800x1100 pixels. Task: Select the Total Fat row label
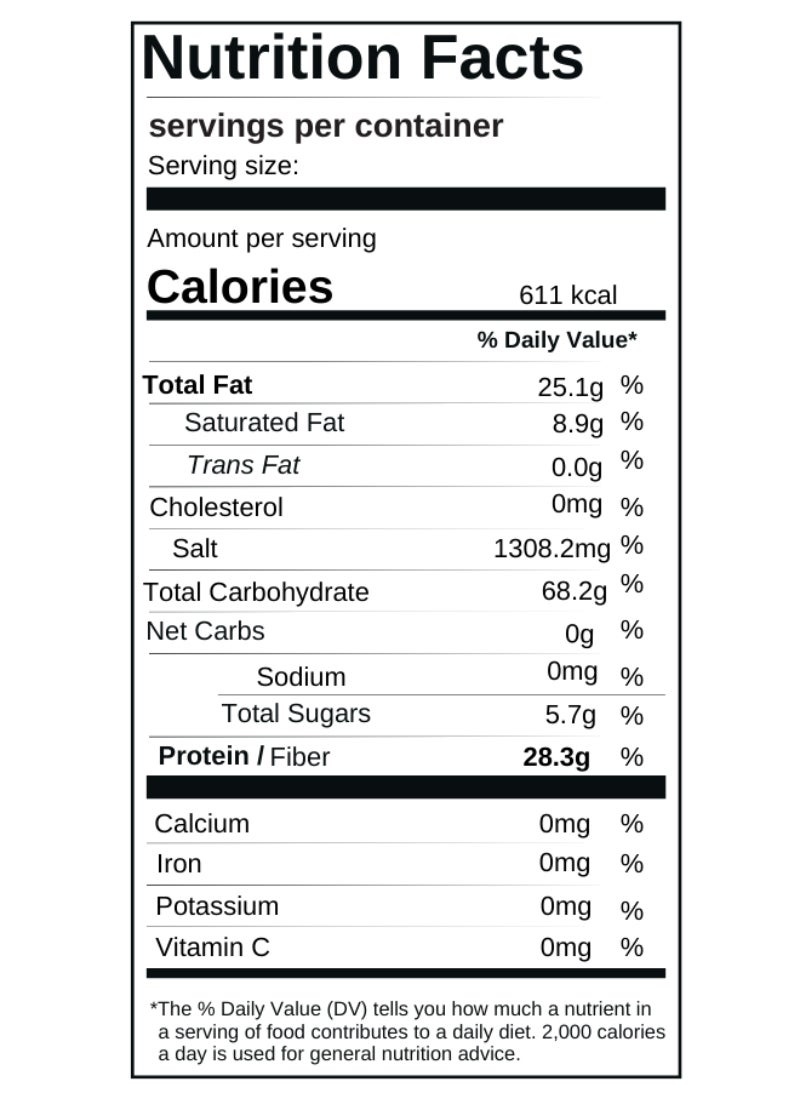point(198,385)
